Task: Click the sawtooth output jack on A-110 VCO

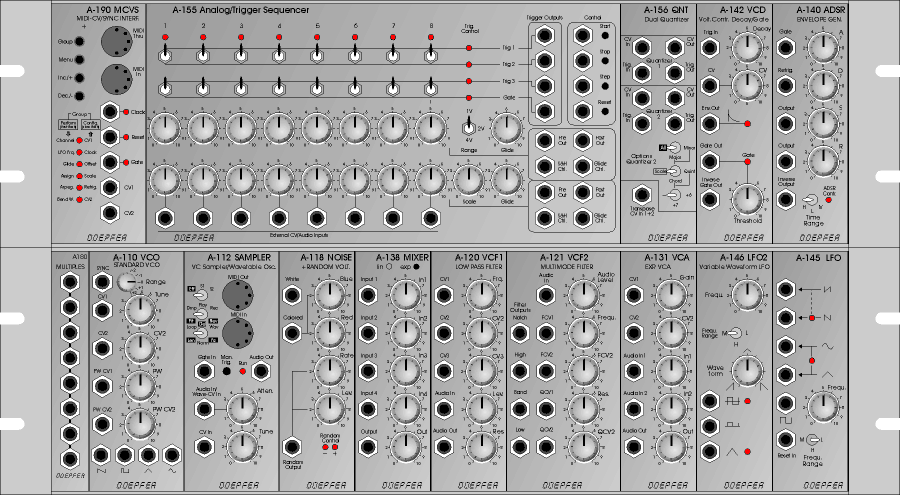Action: 101,455
